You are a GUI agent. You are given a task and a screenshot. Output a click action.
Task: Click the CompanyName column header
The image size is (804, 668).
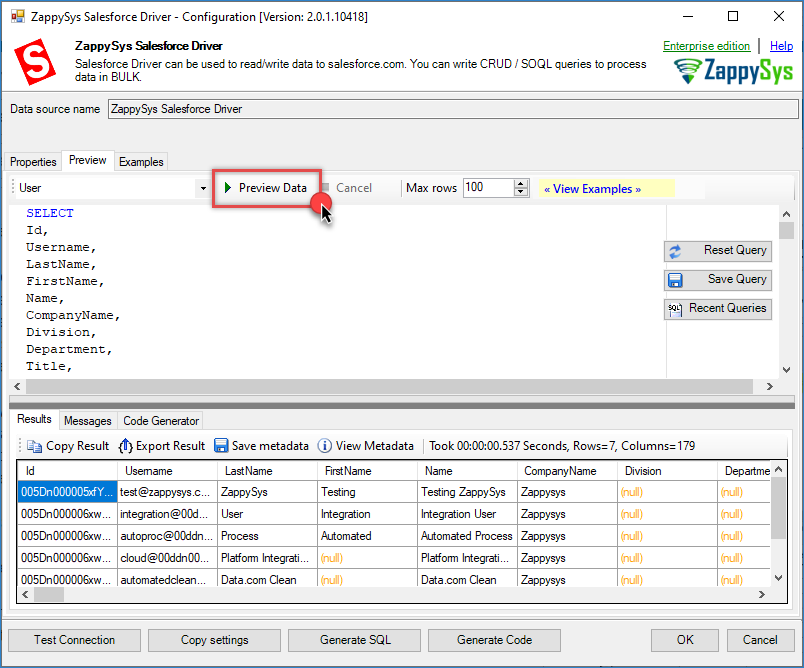(567, 471)
